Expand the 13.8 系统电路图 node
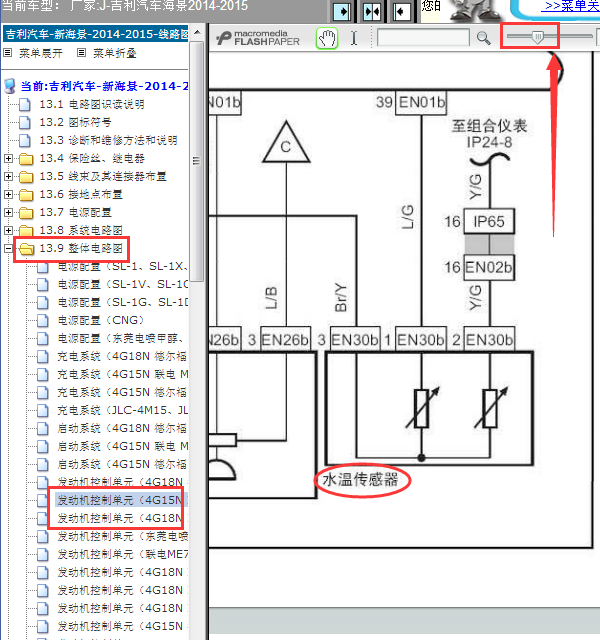The width and height of the screenshot is (600, 640). point(8,230)
